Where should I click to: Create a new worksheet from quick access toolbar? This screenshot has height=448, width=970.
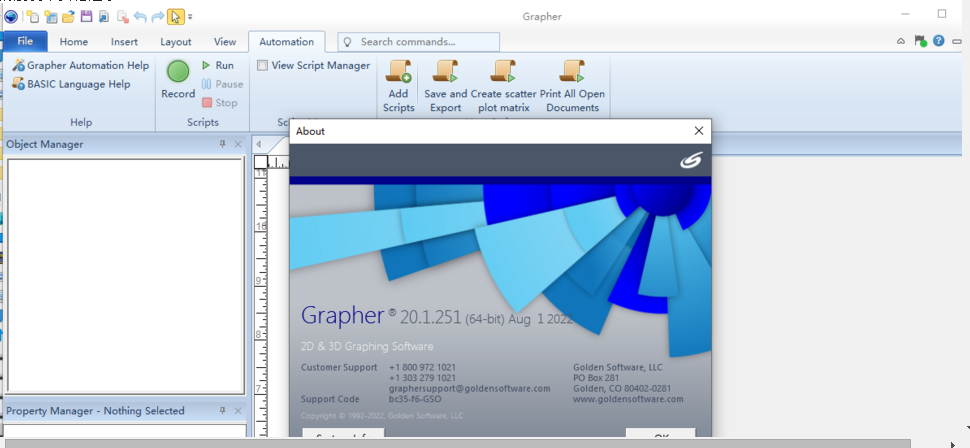(x=50, y=17)
